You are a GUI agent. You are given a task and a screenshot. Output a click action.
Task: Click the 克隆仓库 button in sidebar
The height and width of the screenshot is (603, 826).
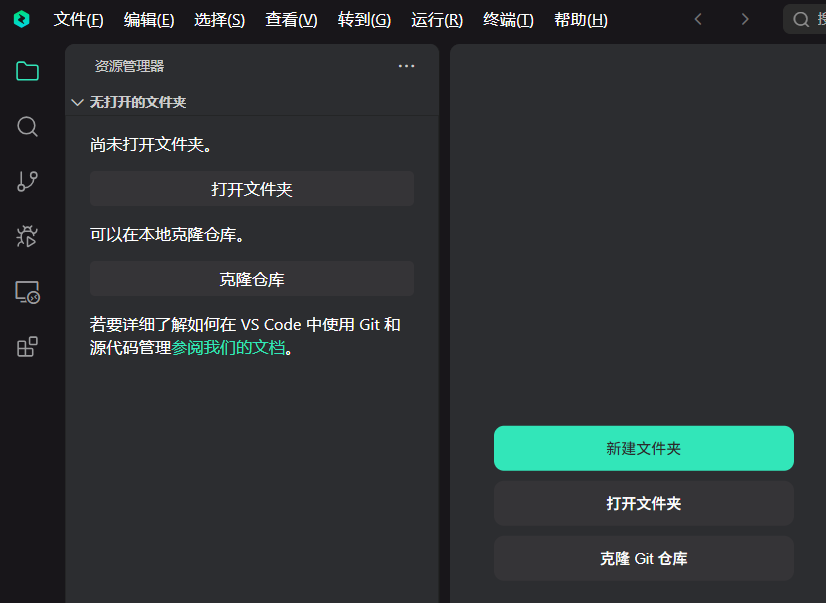(x=252, y=279)
